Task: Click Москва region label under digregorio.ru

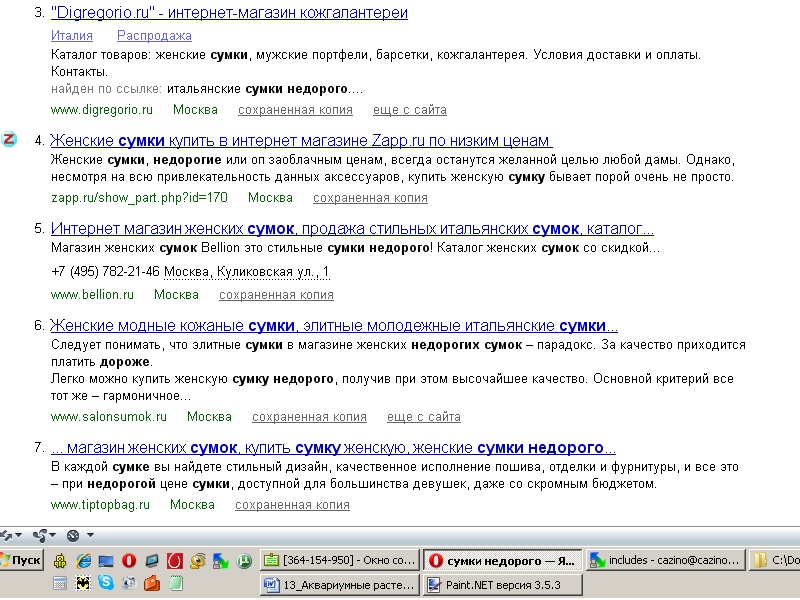Action: pyautogui.click(x=195, y=110)
